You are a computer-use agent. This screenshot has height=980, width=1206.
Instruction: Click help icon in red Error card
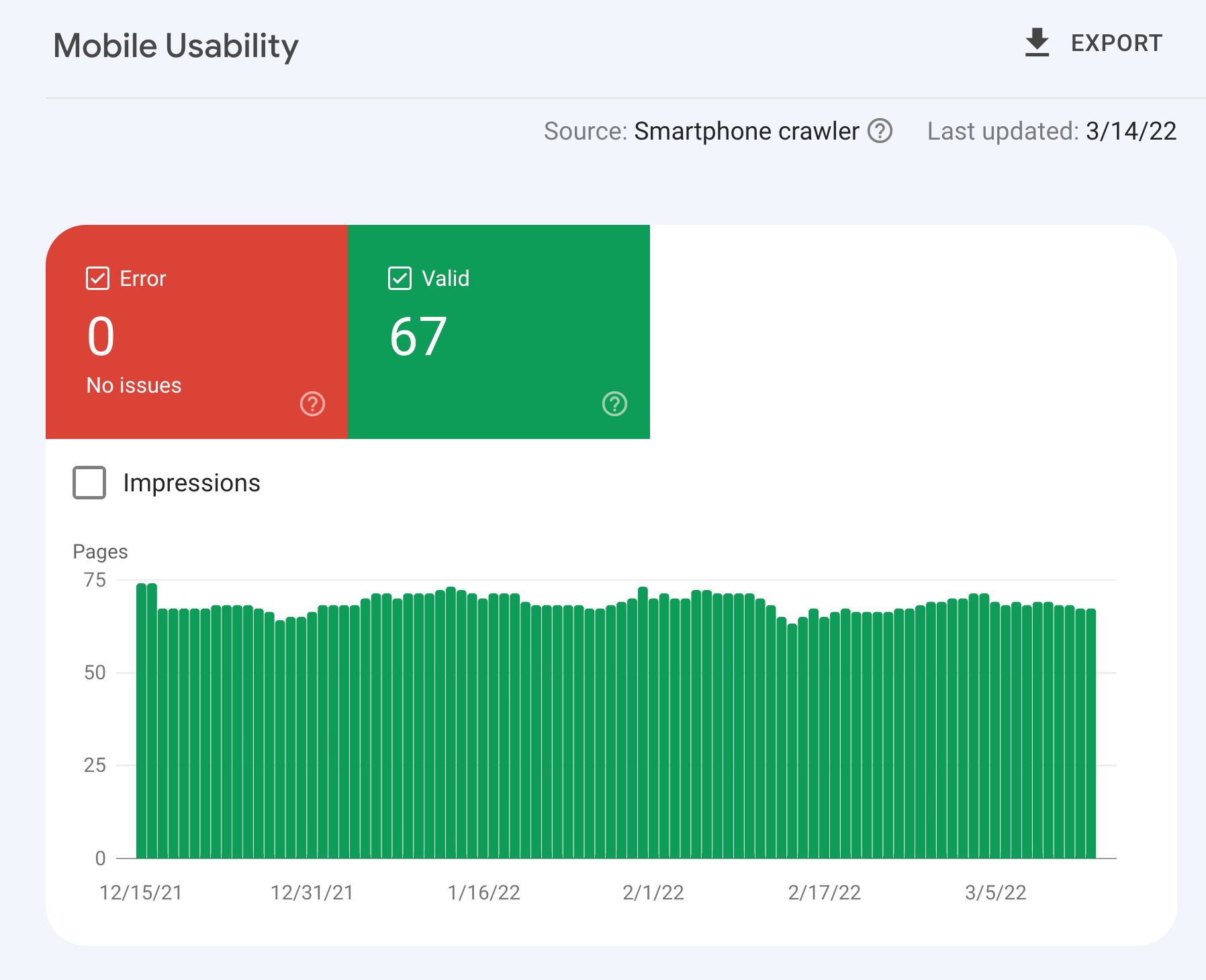tap(312, 404)
